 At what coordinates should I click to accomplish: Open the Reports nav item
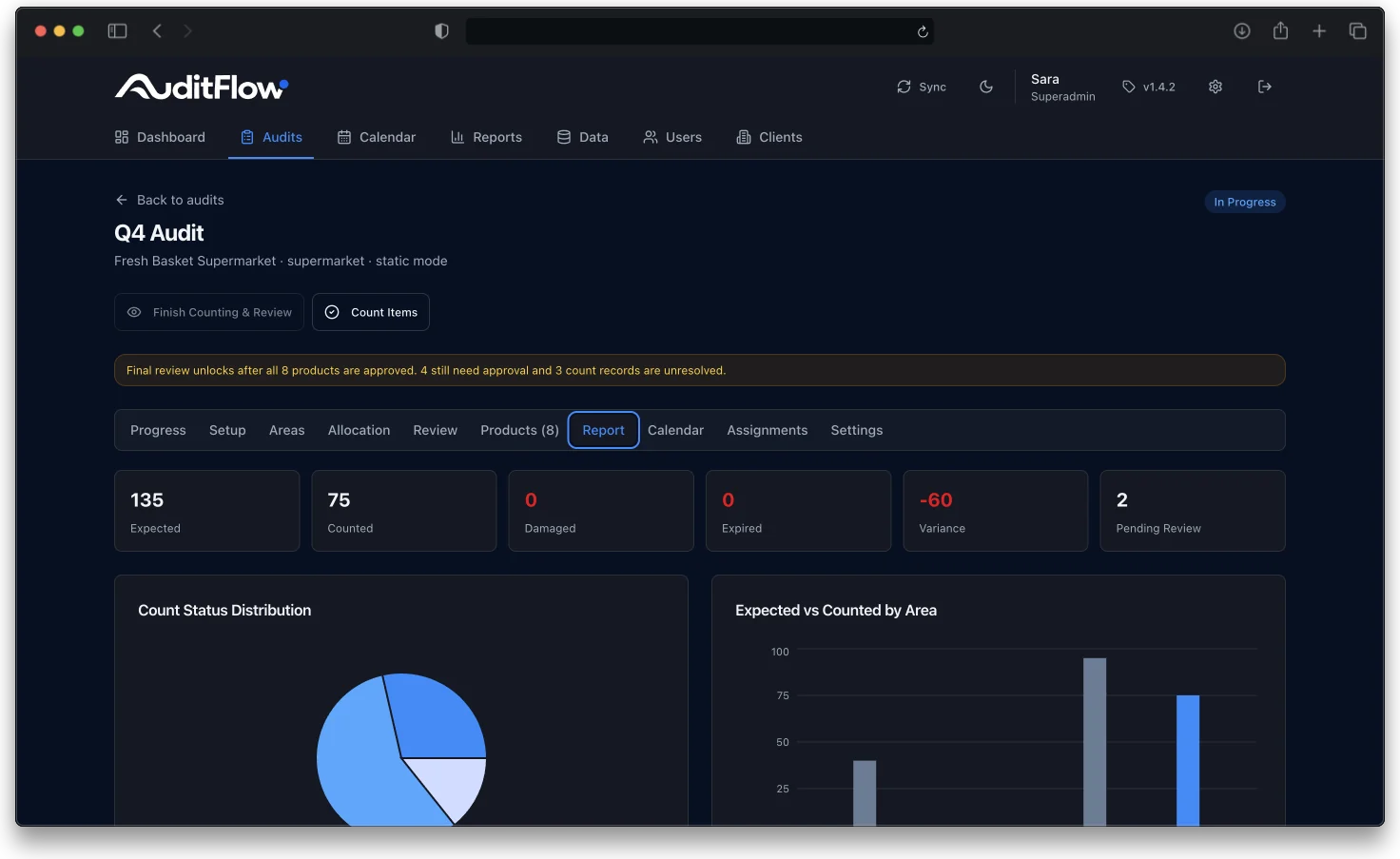[486, 137]
